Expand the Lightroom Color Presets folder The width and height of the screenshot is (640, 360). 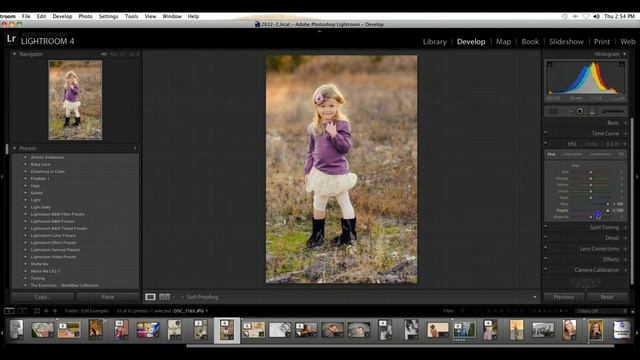pyautogui.click(x=25, y=236)
